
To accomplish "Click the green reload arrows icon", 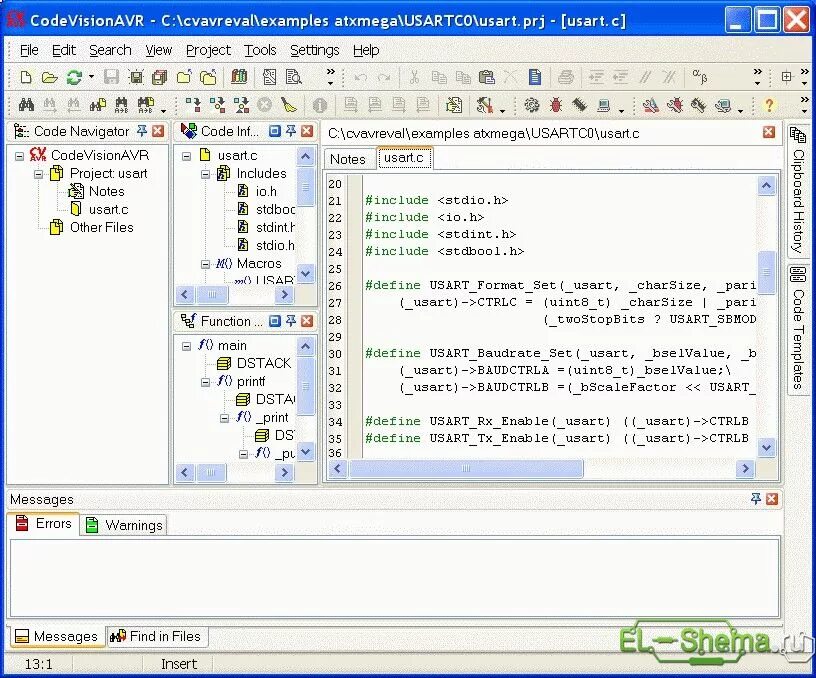I will (x=74, y=78).
